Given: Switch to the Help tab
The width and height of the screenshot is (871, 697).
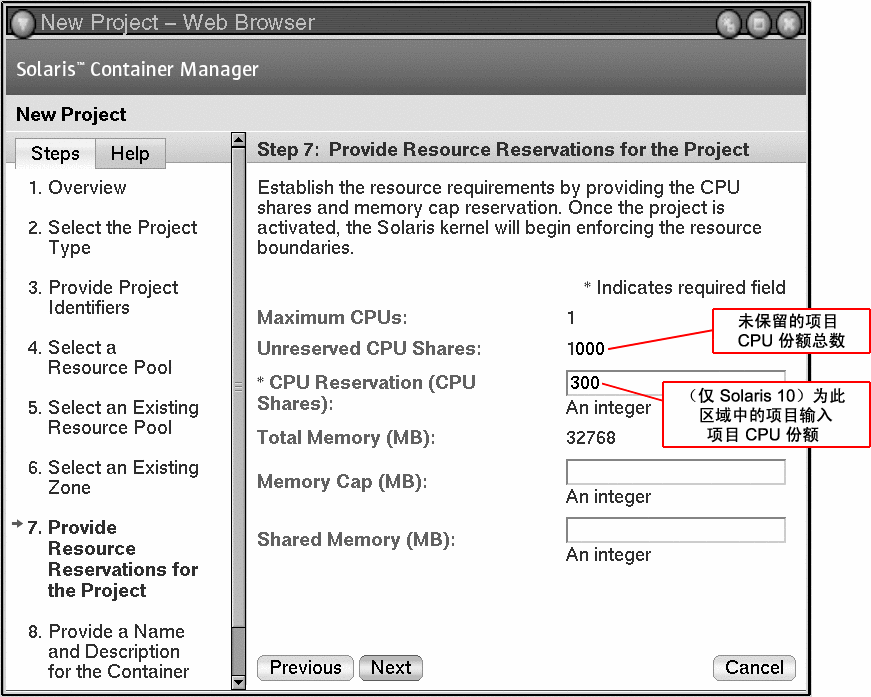Looking at the screenshot, I should (130, 153).
